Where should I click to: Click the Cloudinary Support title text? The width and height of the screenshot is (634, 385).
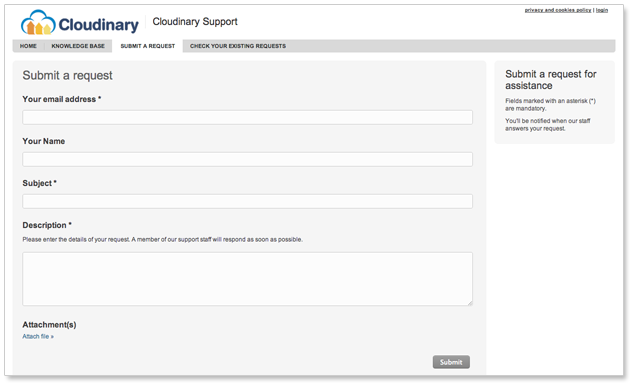point(195,21)
